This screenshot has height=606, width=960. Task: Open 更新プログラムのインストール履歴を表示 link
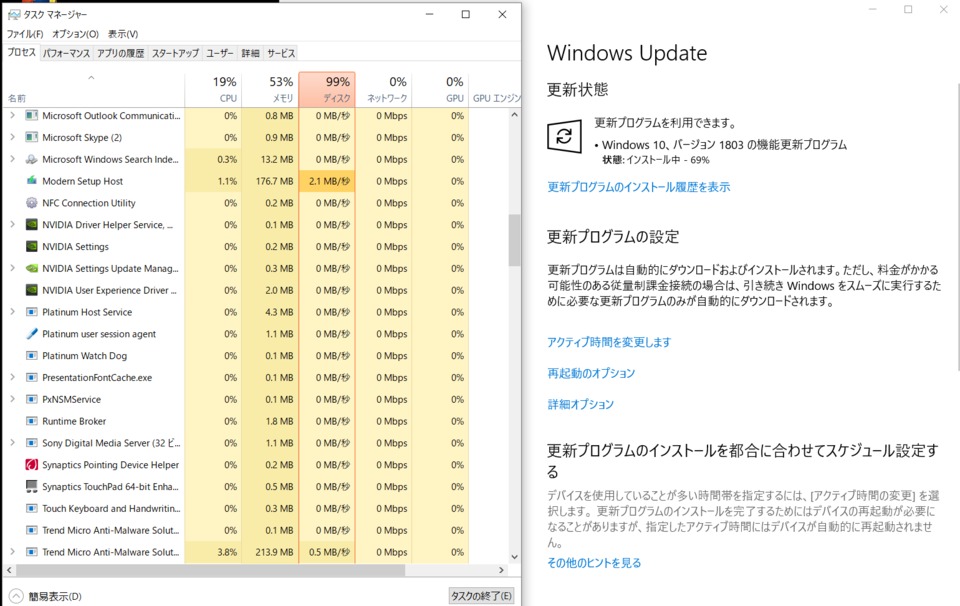point(639,187)
